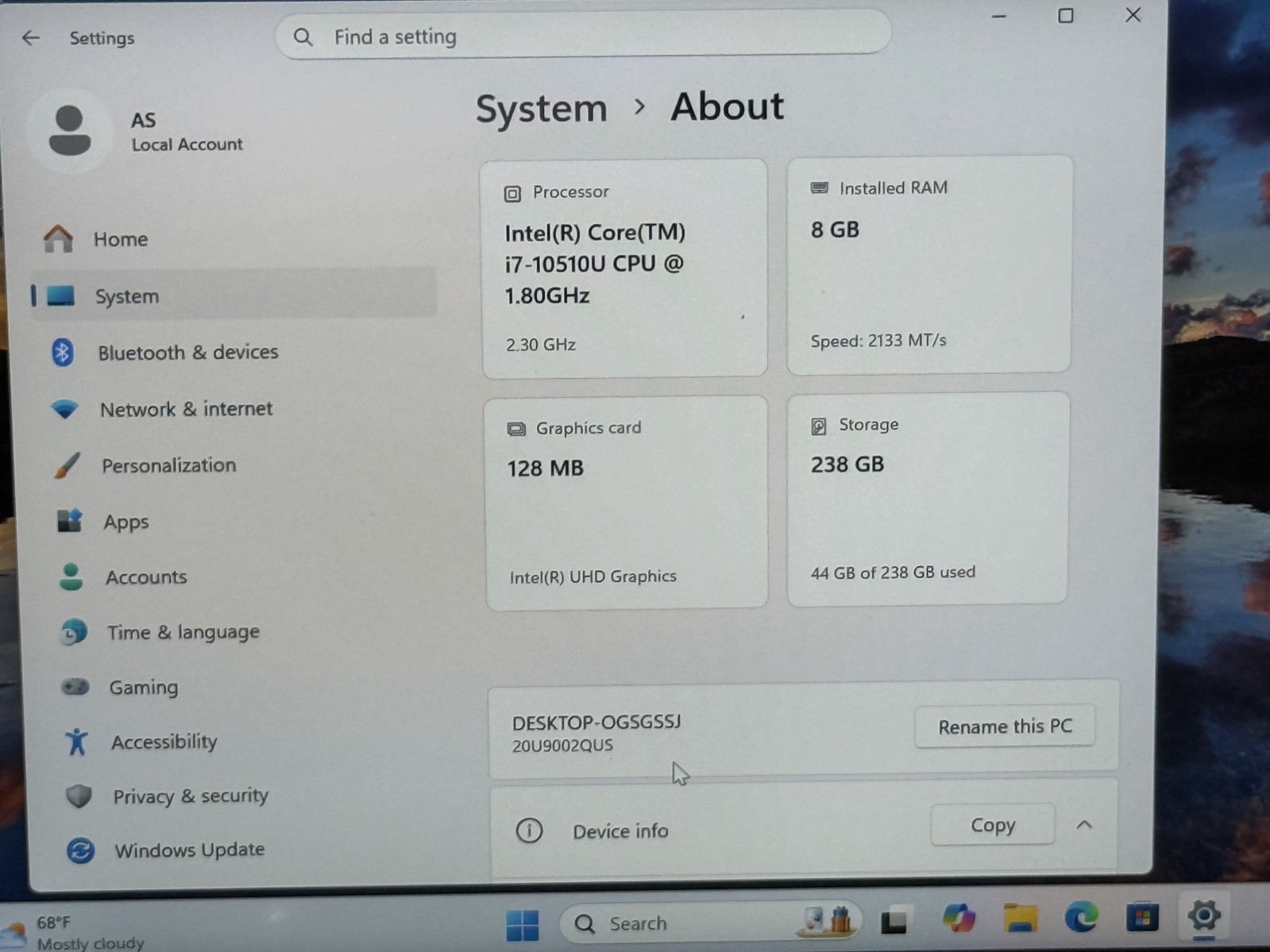Image resolution: width=1270 pixels, height=952 pixels.
Task: Click the i7-10510U processor name text
Action: coord(595,264)
